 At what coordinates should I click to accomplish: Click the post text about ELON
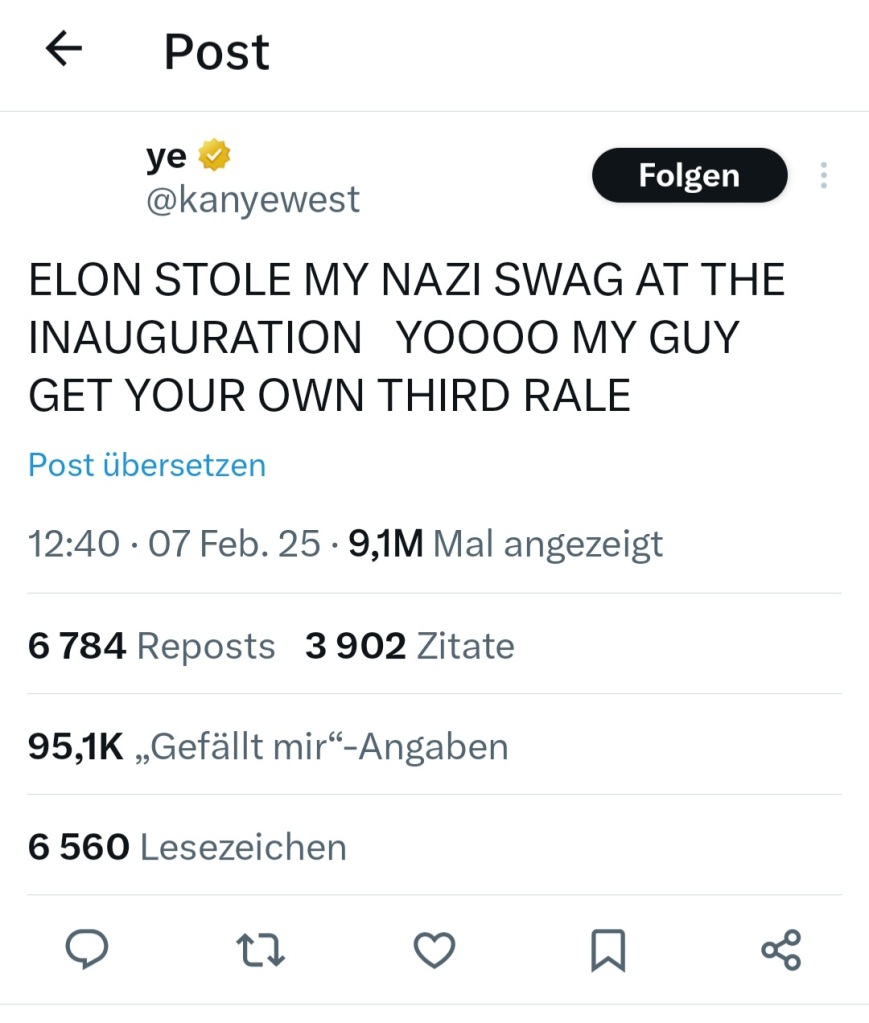coord(406,338)
